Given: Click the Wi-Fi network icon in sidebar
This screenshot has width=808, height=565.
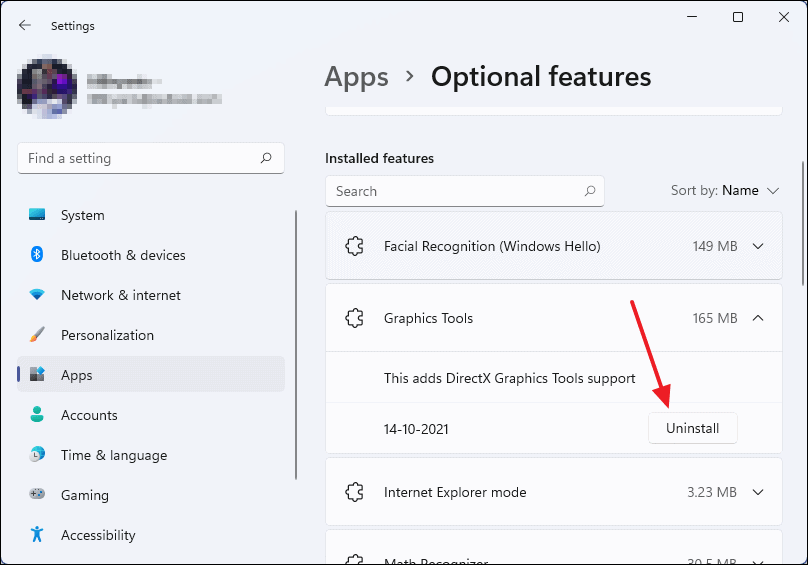Looking at the screenshot, I should [x=37, y=294].
